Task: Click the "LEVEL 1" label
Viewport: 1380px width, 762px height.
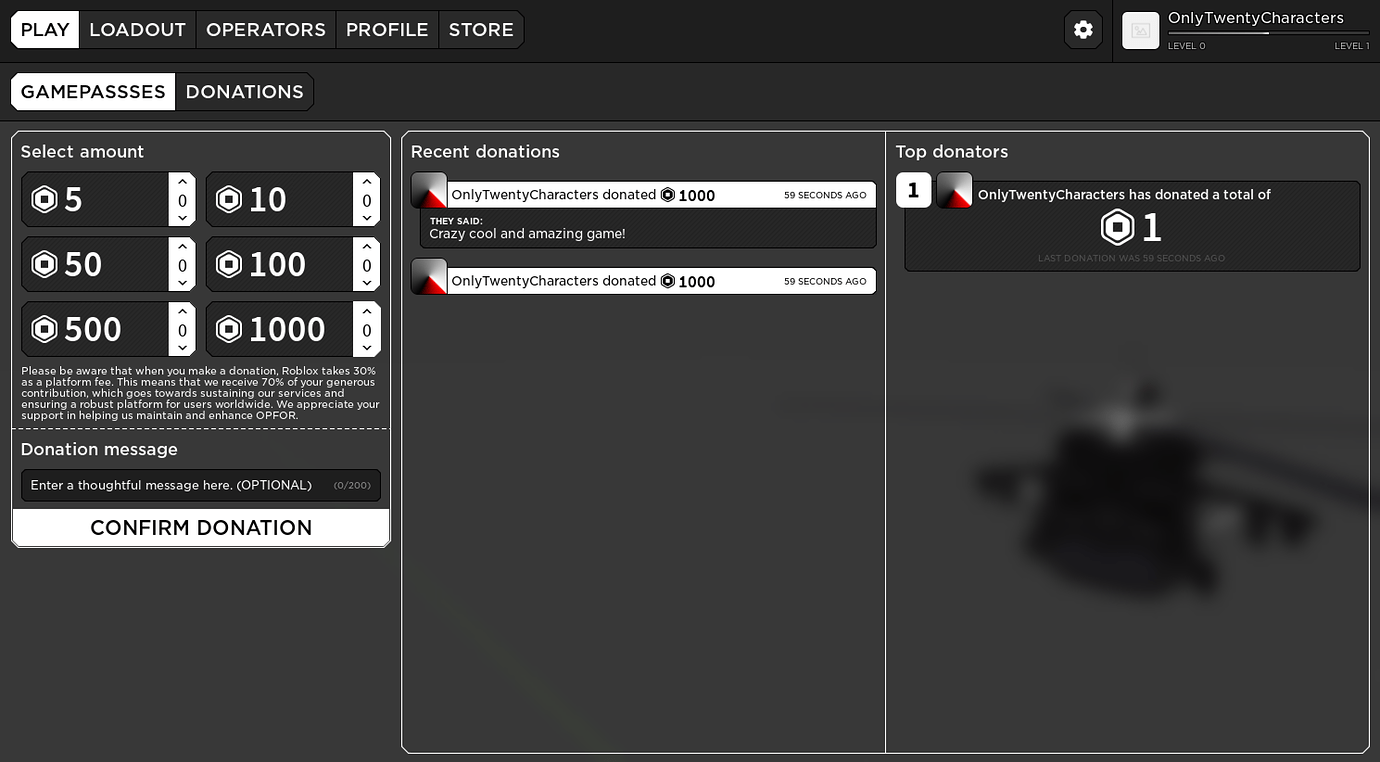Action: pyautogui.click(x=1352, y=46)
